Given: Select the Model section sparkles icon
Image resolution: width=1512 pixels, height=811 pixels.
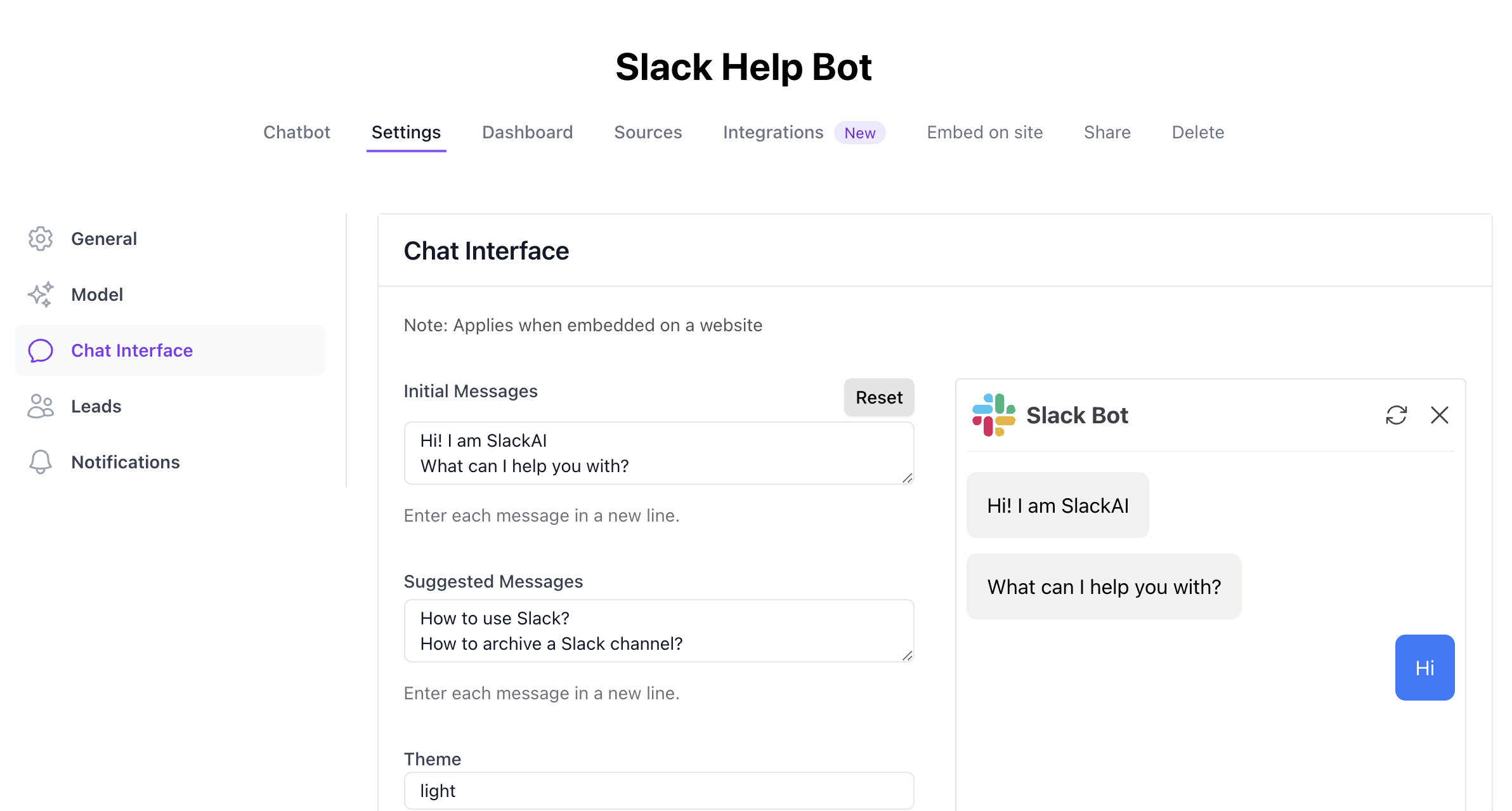Looking at the screenshot, I should click(x=40, y=294).
